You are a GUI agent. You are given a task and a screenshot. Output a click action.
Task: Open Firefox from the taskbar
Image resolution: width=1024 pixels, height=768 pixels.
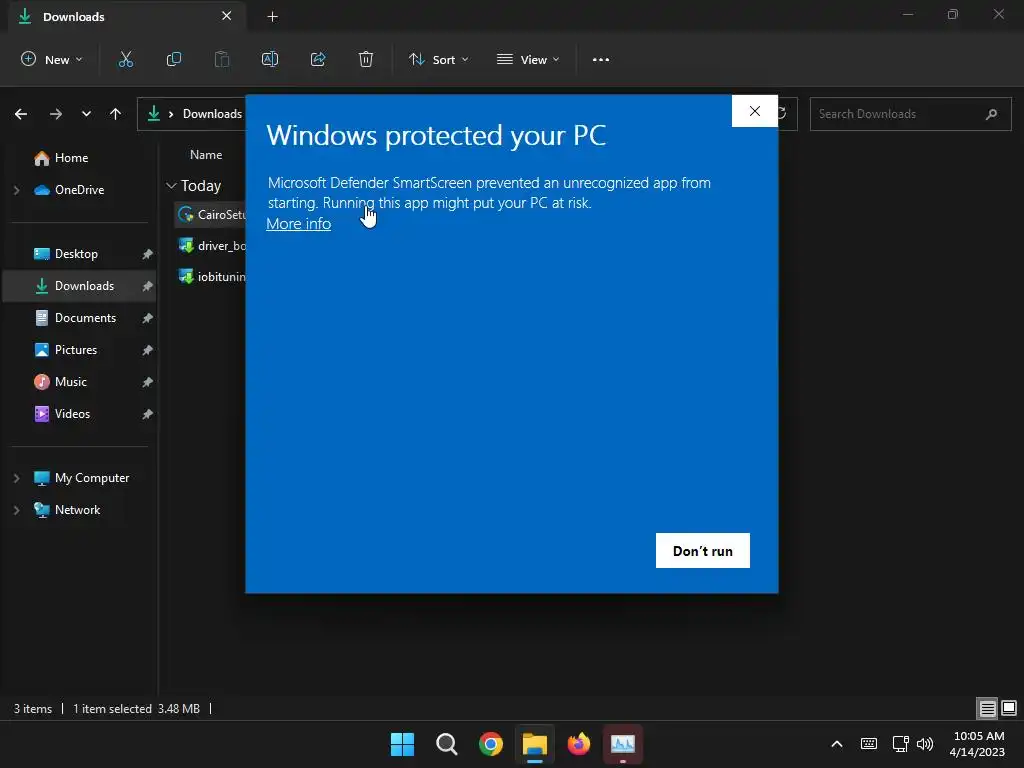point(579,744)
